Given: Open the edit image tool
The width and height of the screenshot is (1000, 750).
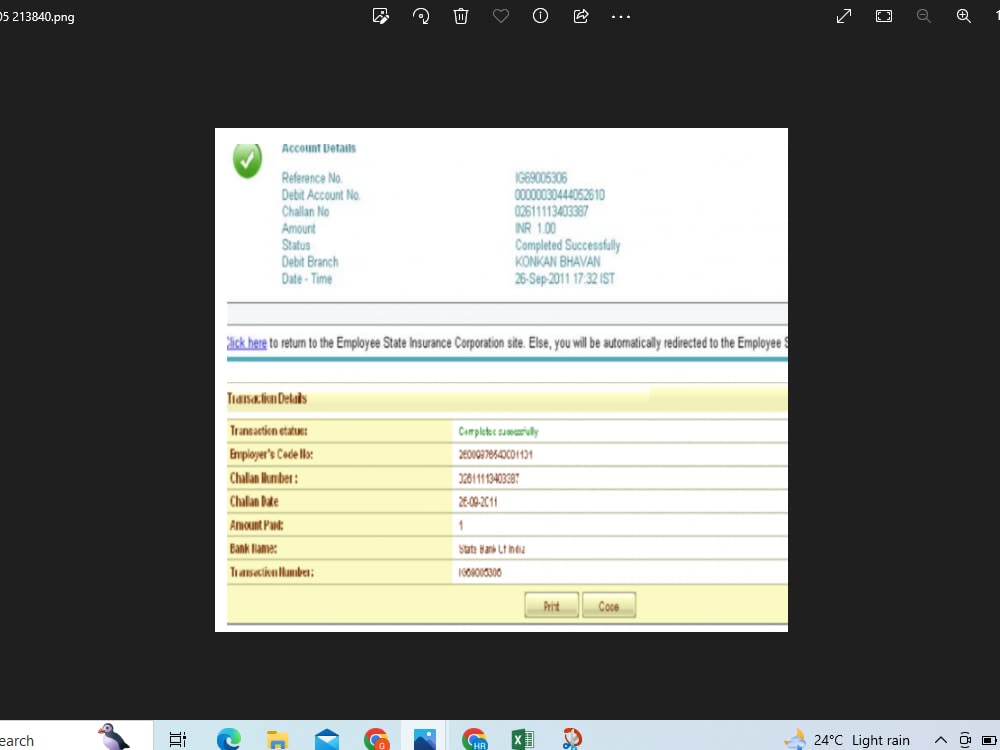Looking at the screenshot, I should point(381,16).
